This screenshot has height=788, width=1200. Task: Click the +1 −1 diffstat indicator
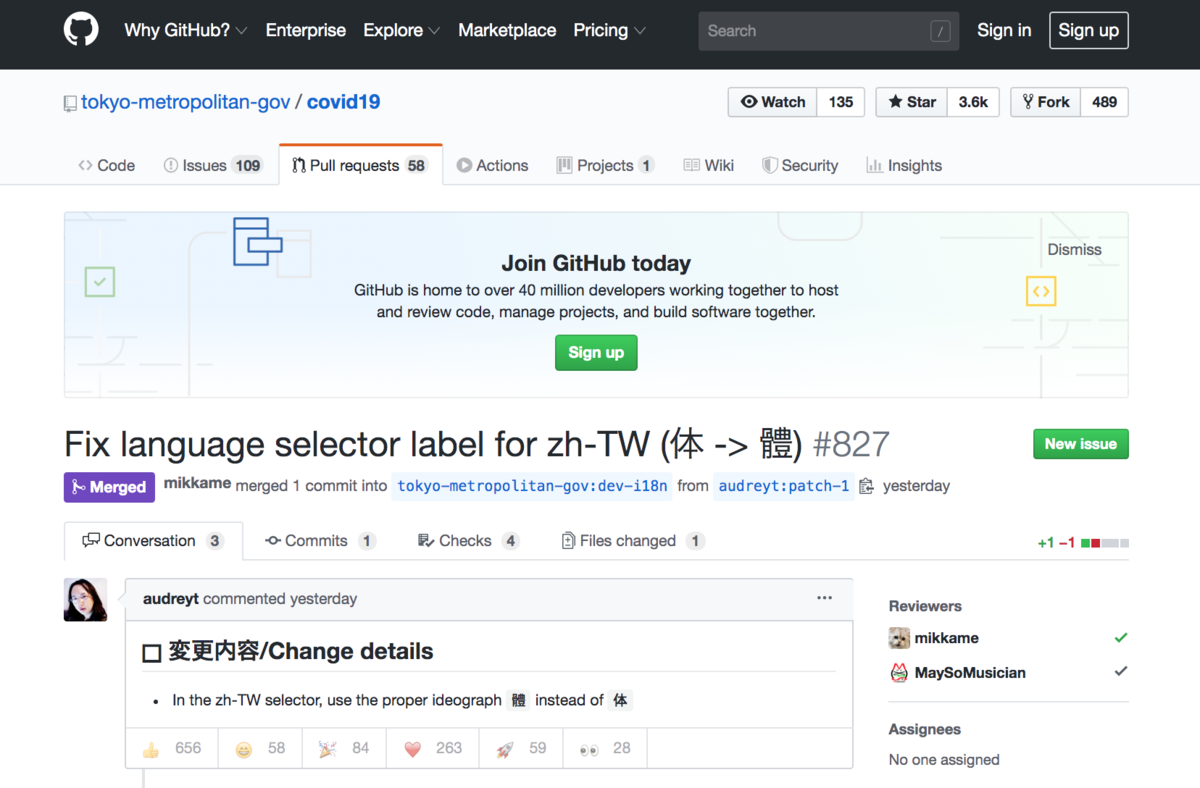click(1083, 543)
